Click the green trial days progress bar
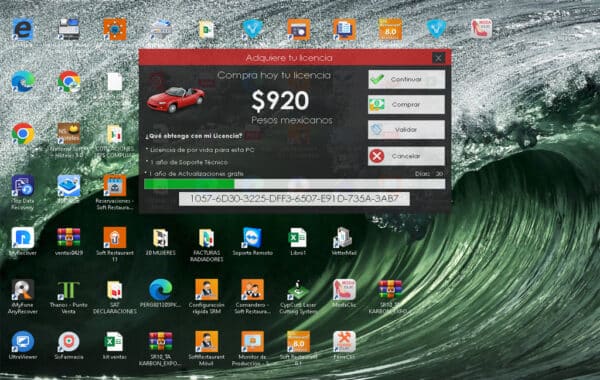The image size is (600, 380). pos(294,184)
